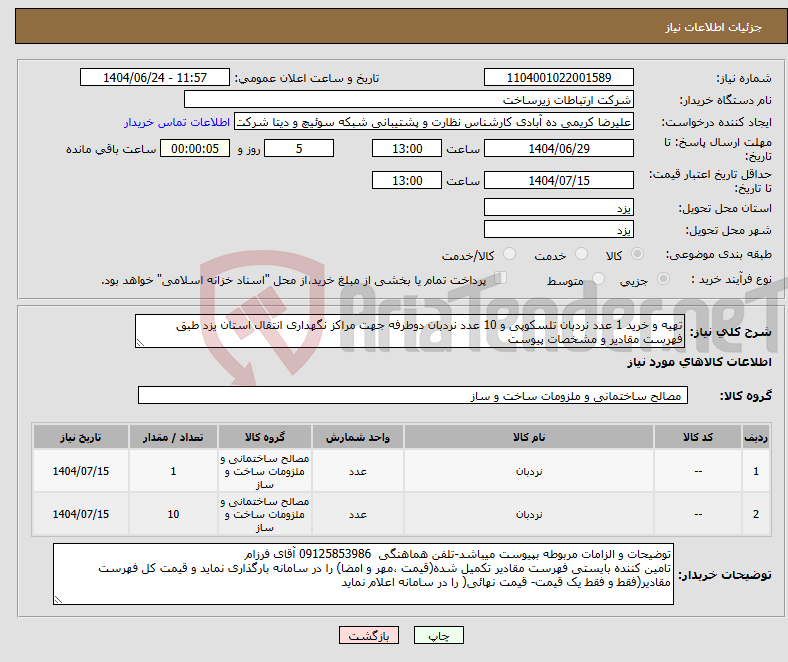788x662 pixels.
Task: Click the delivery city field یزد
Action: point(558,229)
